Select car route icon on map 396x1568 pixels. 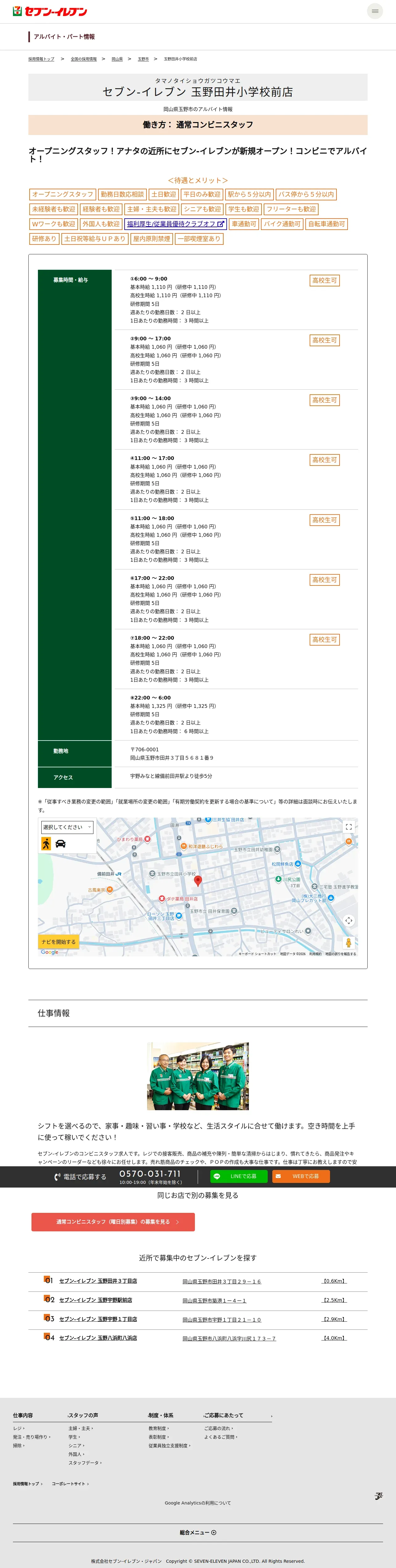(60, 844)
